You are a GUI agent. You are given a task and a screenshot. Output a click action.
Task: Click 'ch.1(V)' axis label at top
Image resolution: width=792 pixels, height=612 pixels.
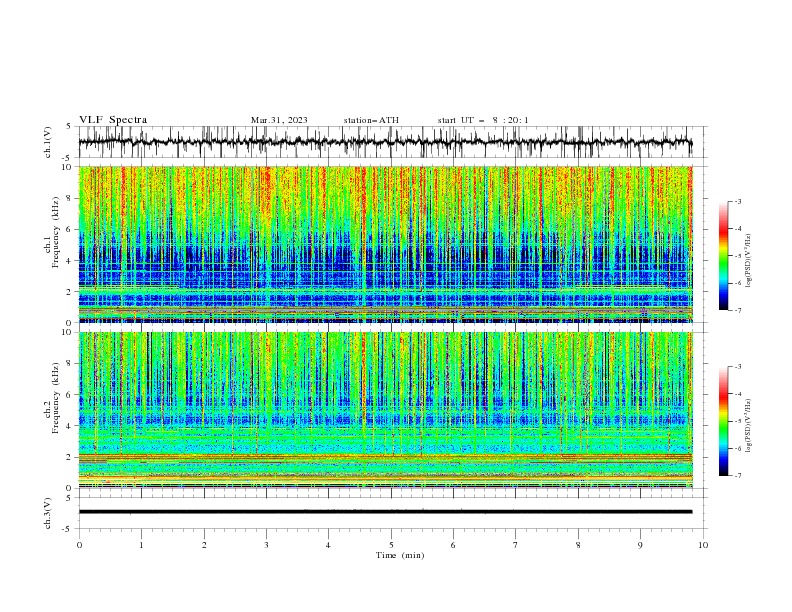click(48, 142)
